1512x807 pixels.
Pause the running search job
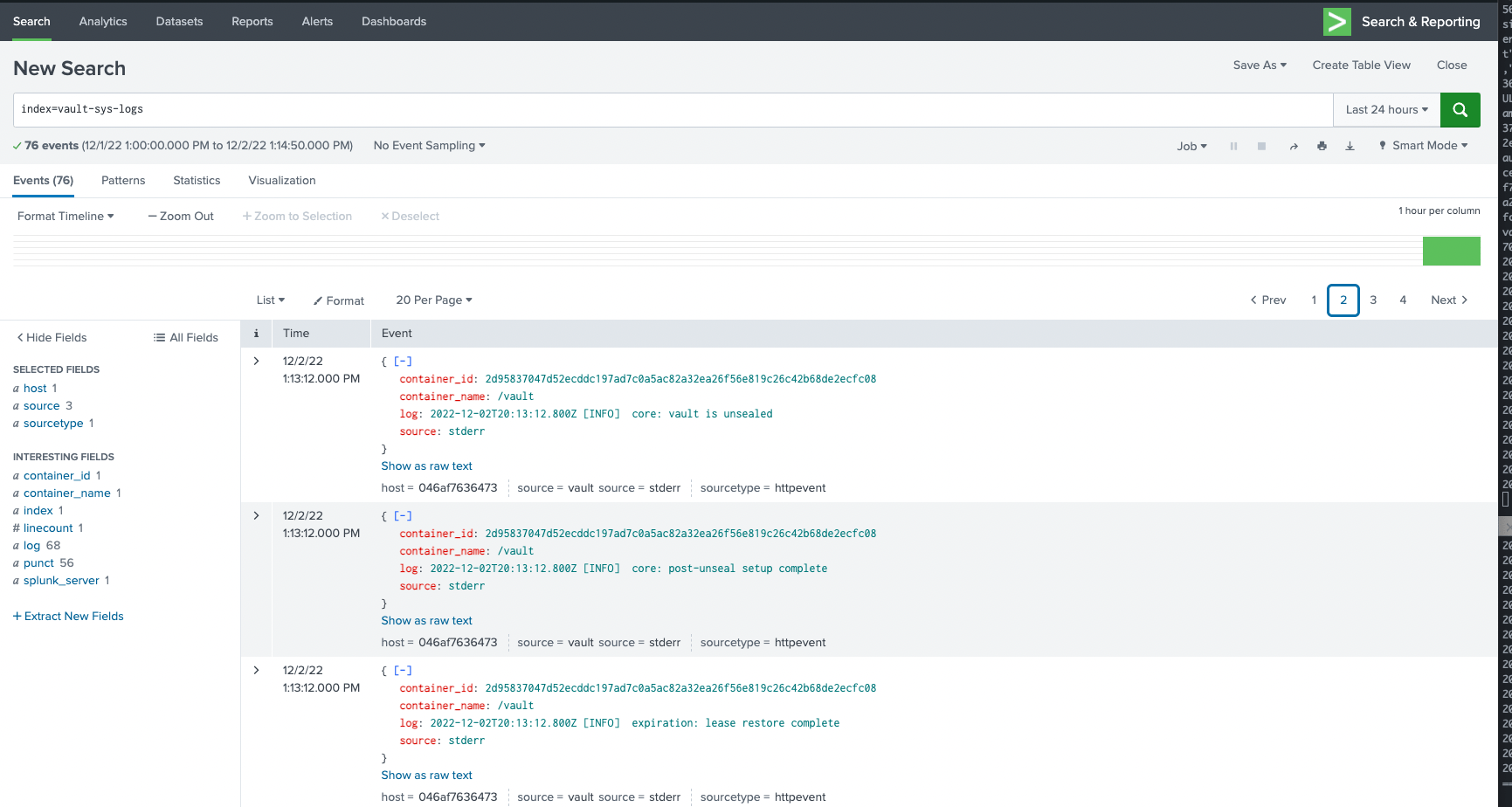[1232, 146]
